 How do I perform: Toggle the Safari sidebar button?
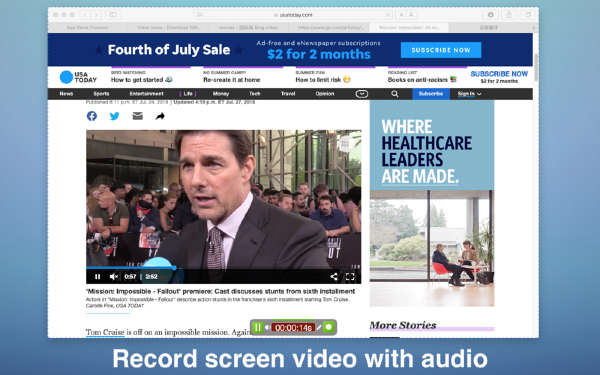pos(113,15)
